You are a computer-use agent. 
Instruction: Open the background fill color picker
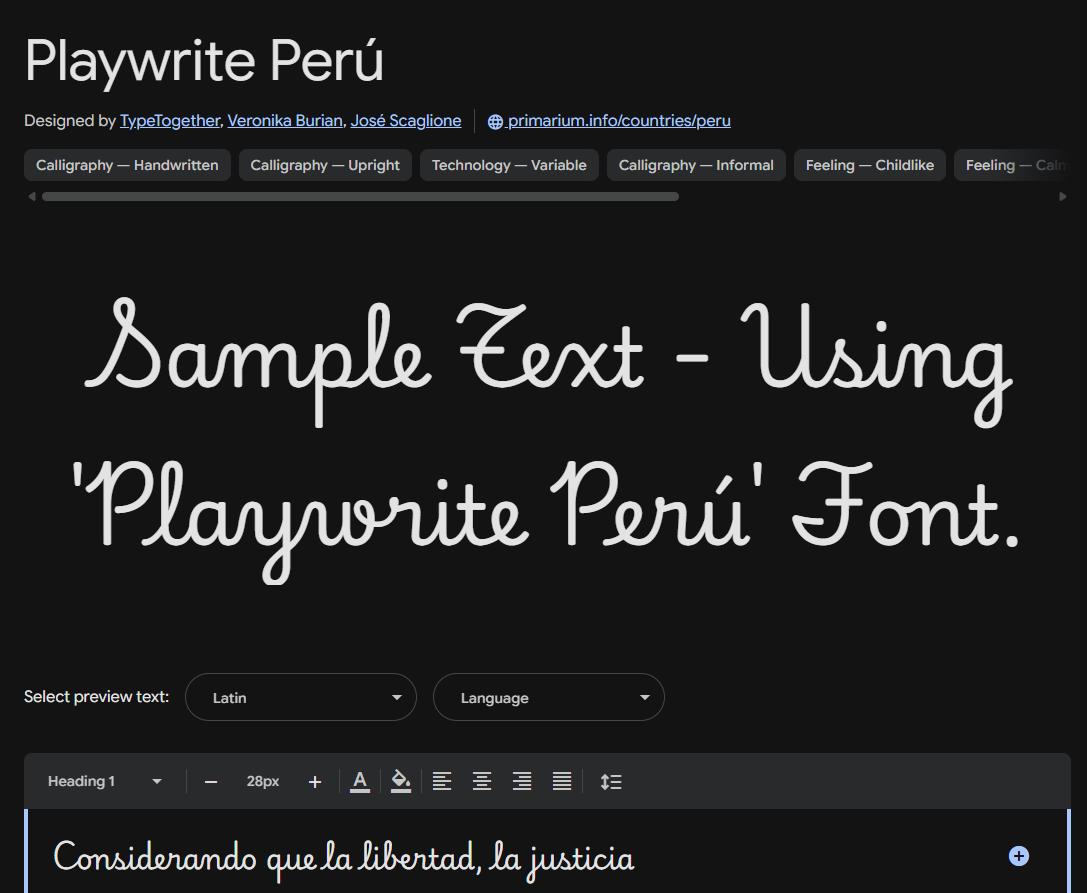coord(401,781)
